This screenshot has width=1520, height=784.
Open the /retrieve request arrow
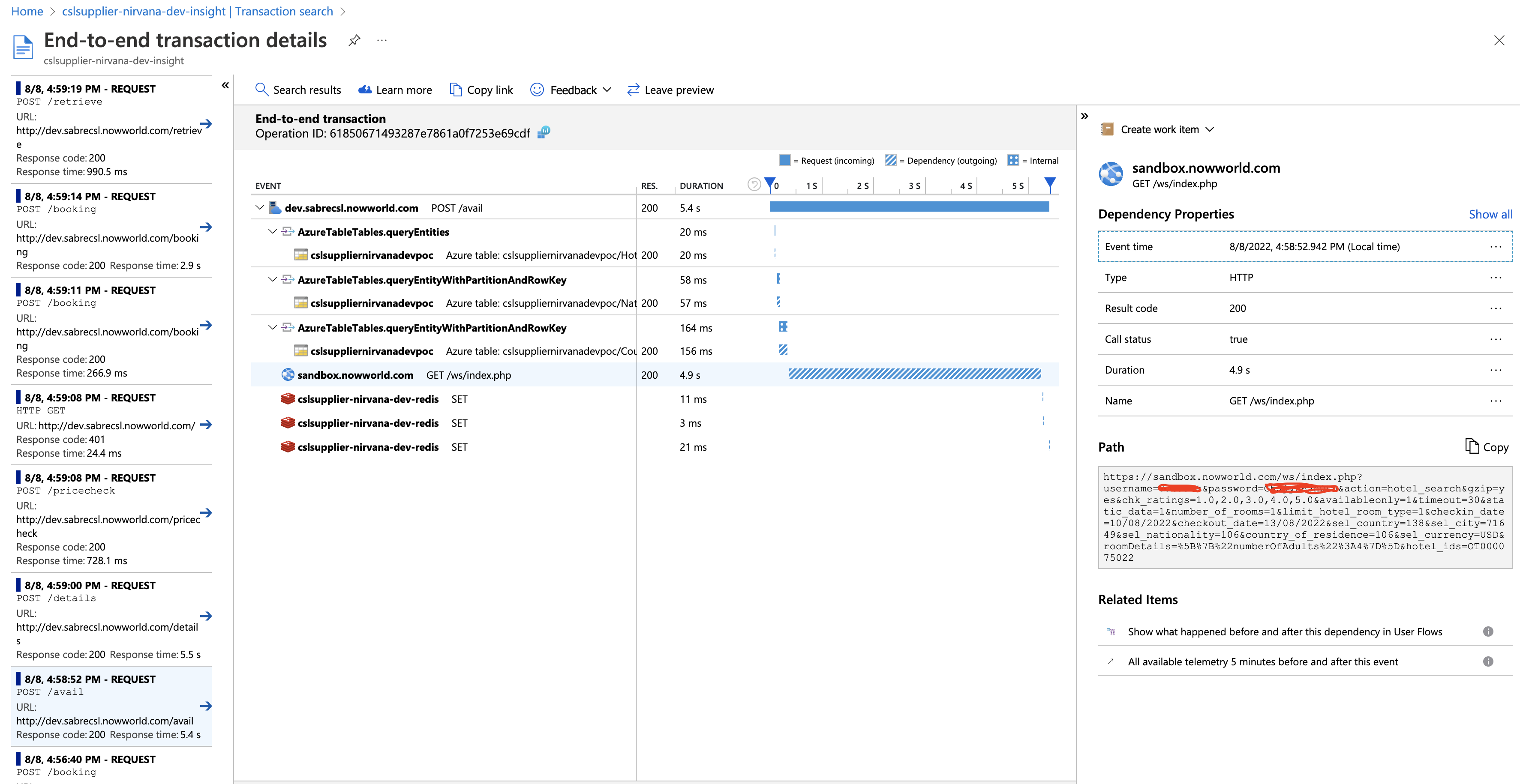click(x=206, y=124)
